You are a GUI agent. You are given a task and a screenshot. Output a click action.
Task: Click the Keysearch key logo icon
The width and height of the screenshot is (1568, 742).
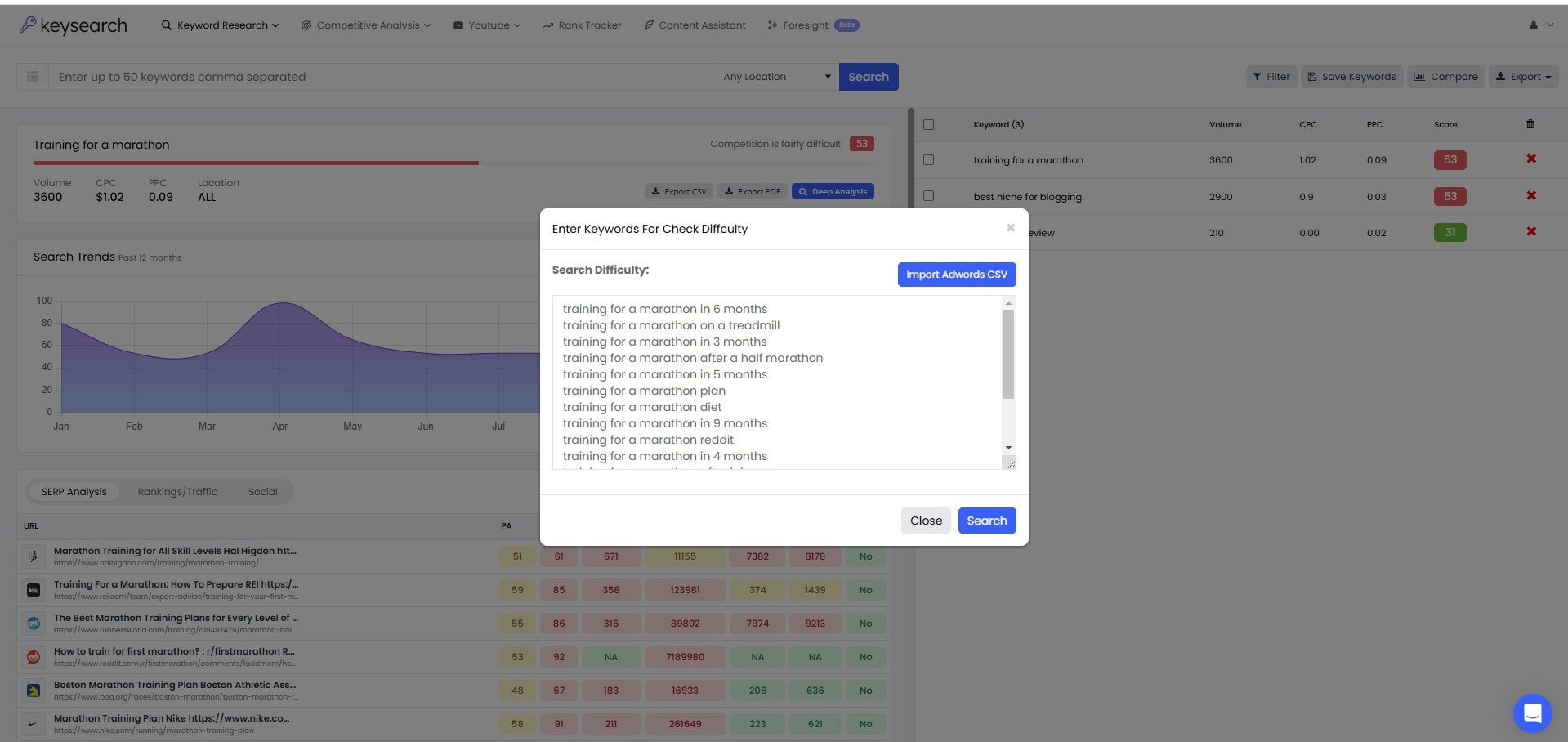[x=28, y=25]
